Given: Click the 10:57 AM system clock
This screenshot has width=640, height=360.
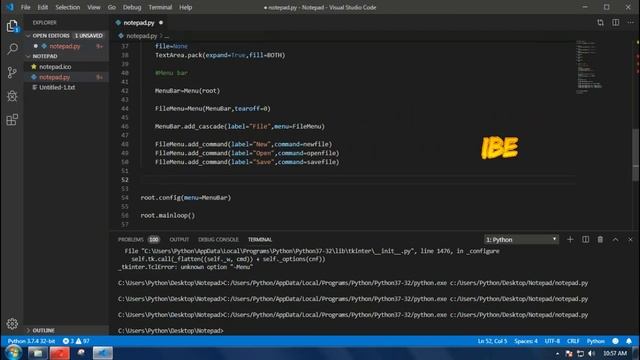Looking at the screenshot, I should [615, 353].
